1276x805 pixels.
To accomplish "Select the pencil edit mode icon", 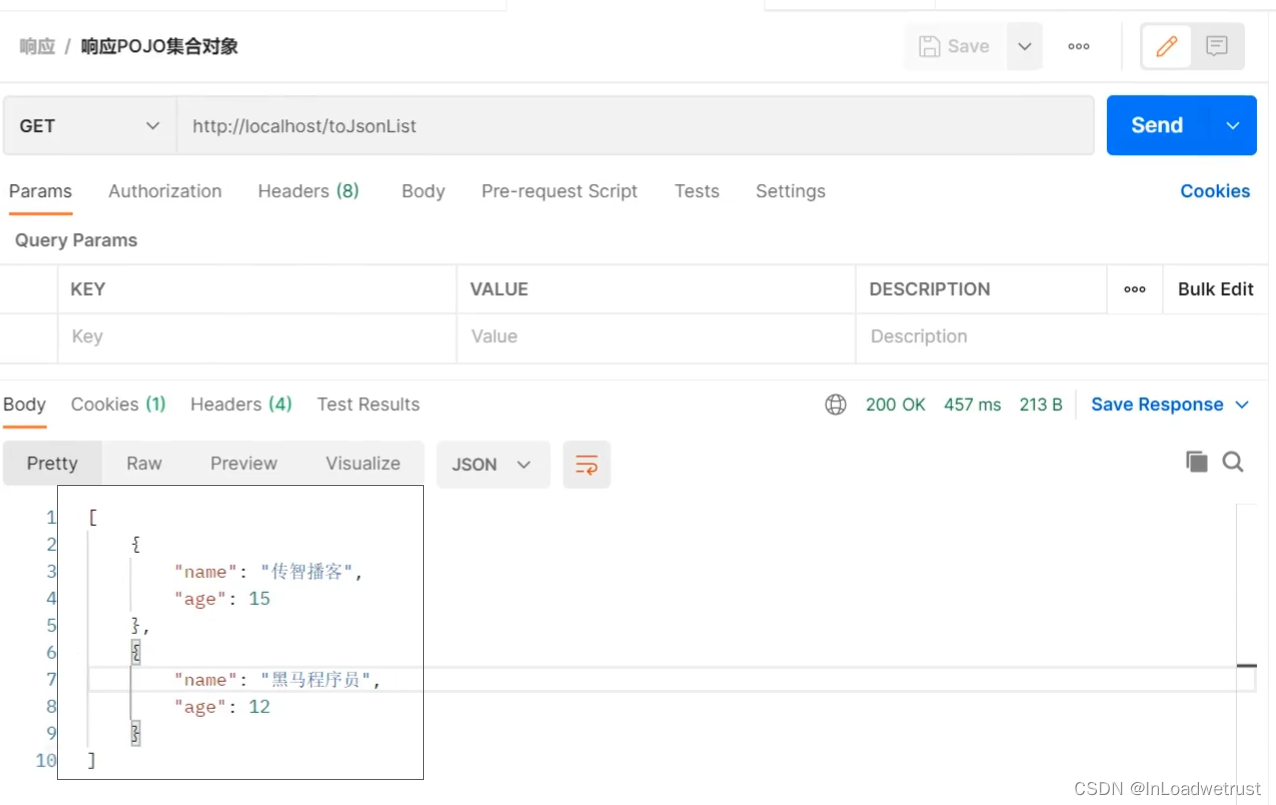I will tap(1166, 46).
